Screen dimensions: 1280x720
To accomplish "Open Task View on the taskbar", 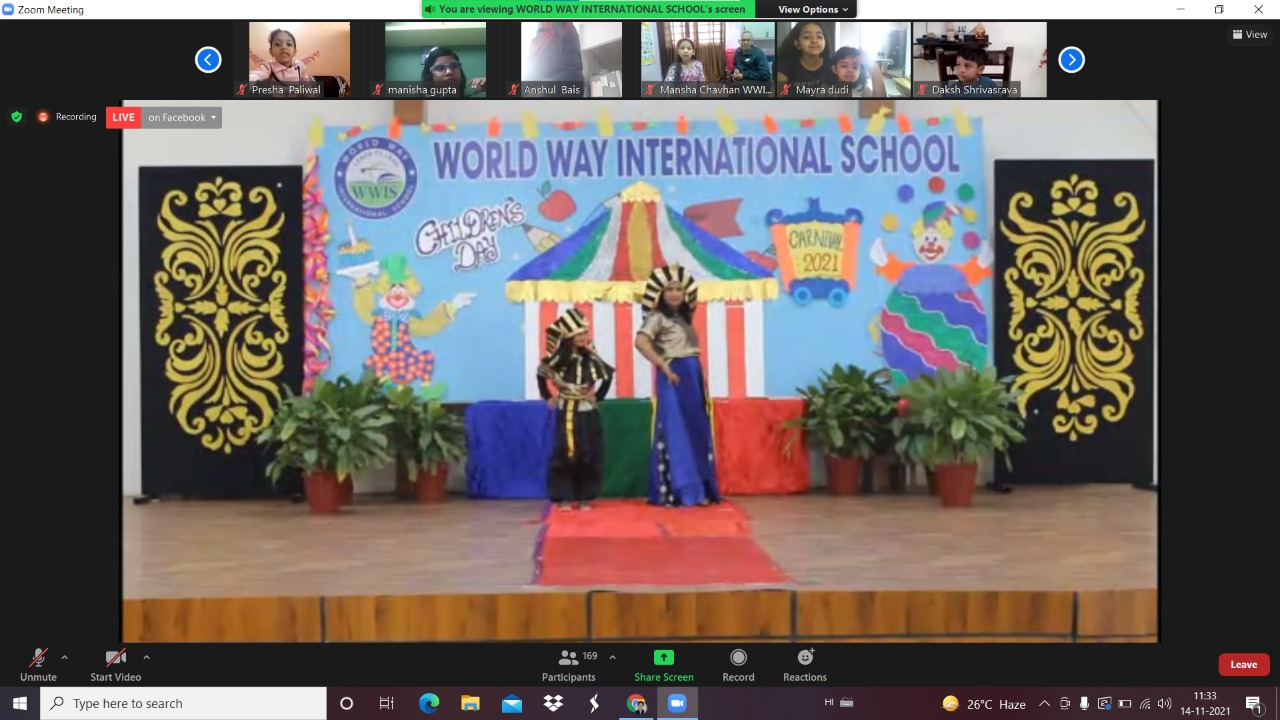I will [x=387, y=704].
